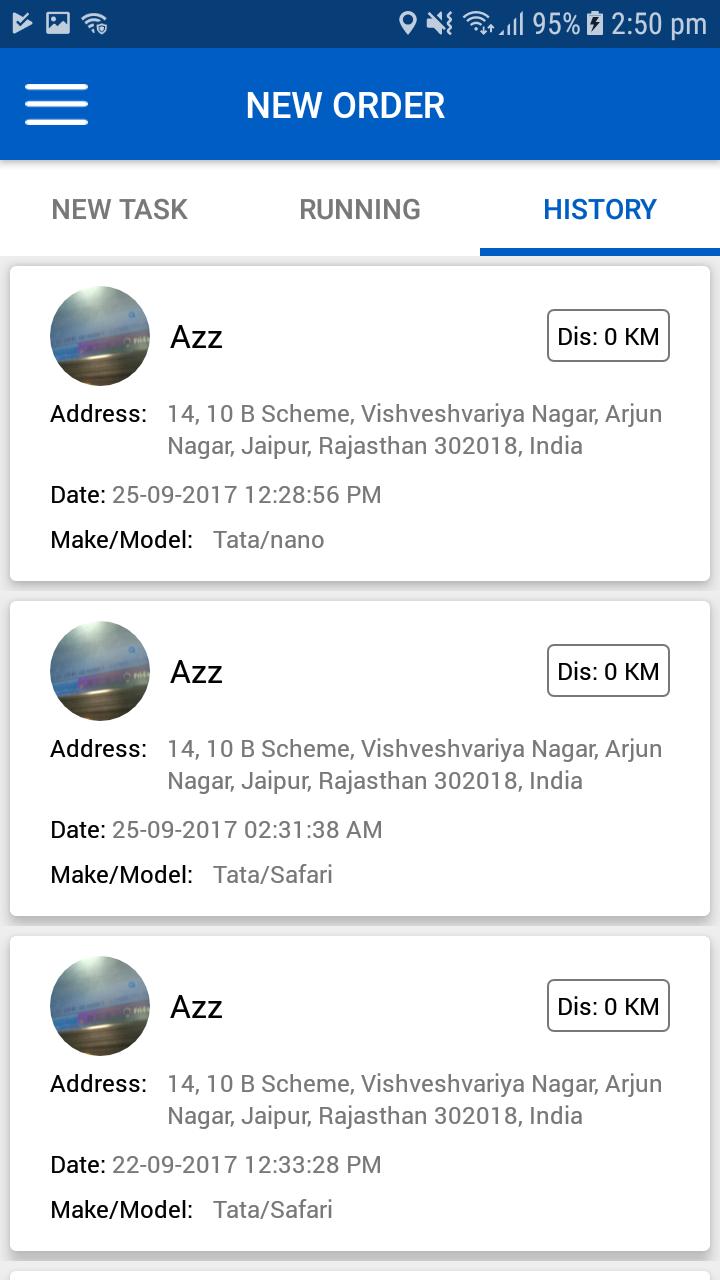Viewport: 720px width, 1280px height.
Task: Click distance badge on Tata/nano order
Action: [x=608, y=336]
